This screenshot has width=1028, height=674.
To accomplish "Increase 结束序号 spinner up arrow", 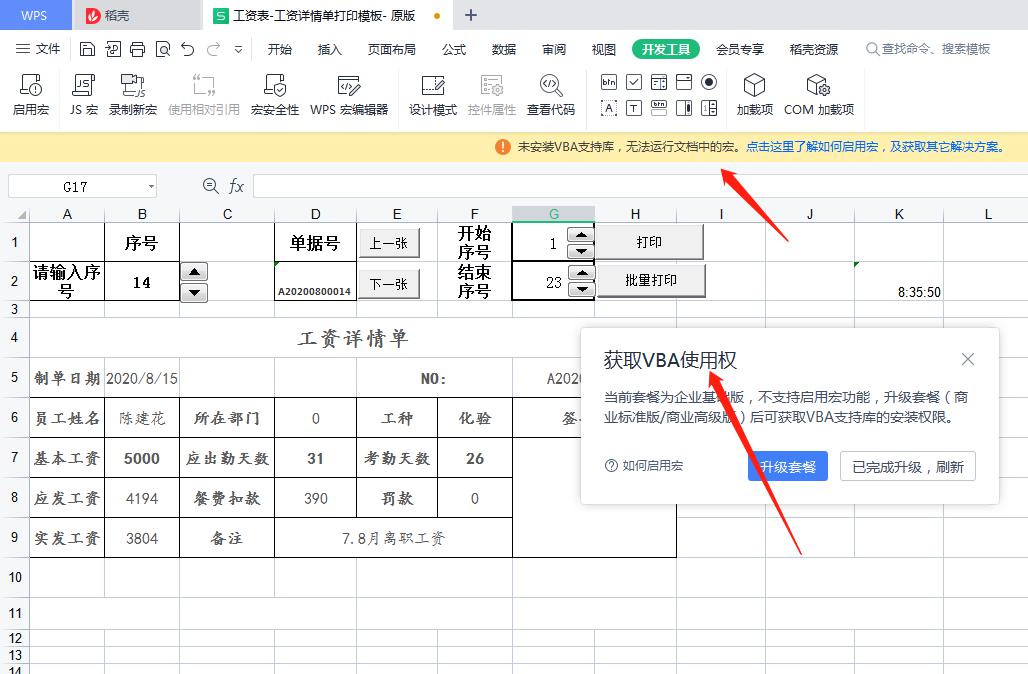I will point(582,273).
